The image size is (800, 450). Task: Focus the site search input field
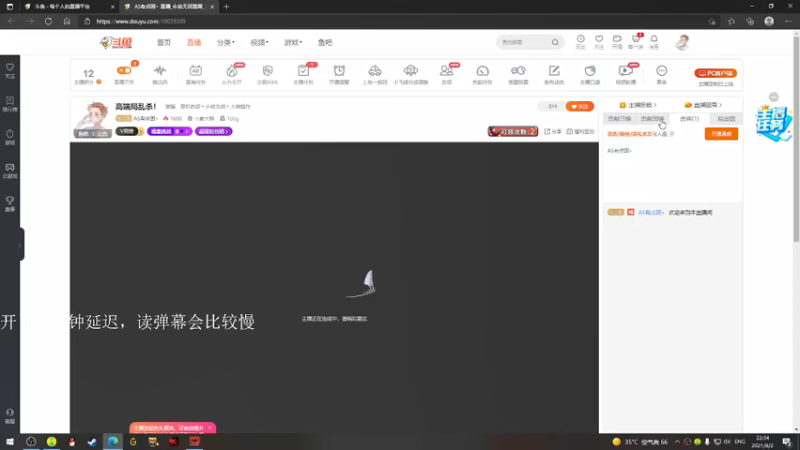tap(524, 42)
